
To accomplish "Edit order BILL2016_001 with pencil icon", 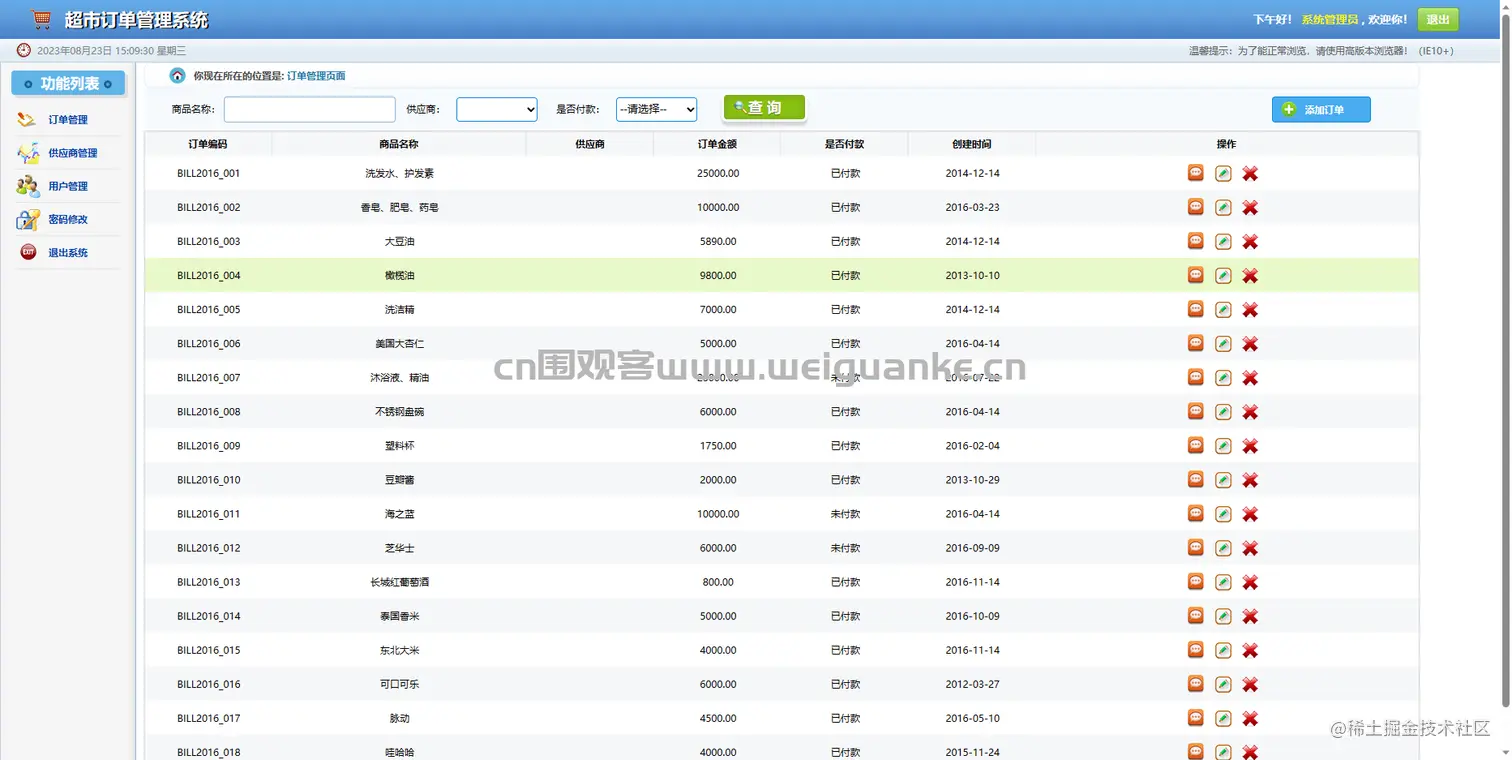I will pos(1223,173).
